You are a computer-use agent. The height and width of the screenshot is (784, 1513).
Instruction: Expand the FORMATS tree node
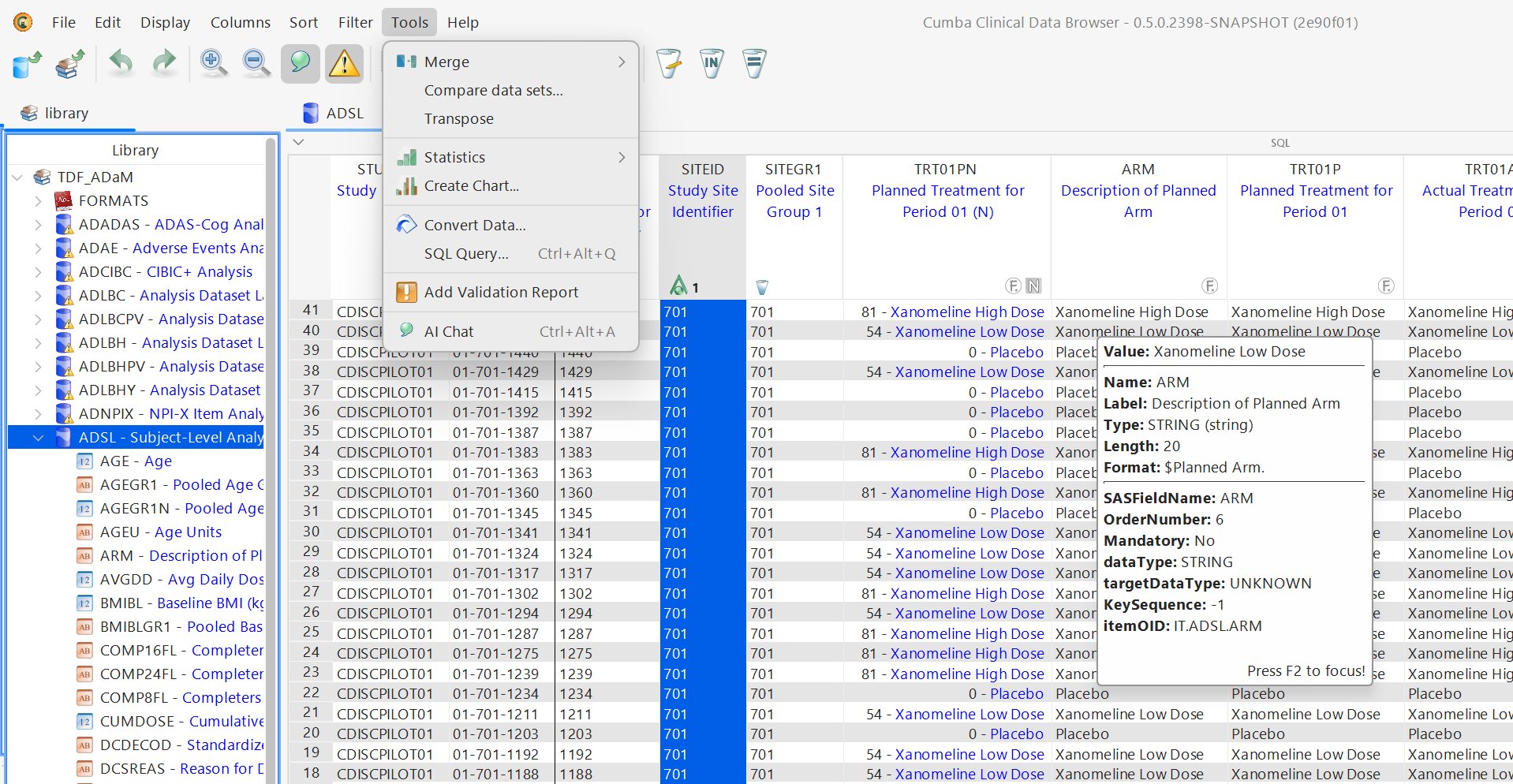38,201
